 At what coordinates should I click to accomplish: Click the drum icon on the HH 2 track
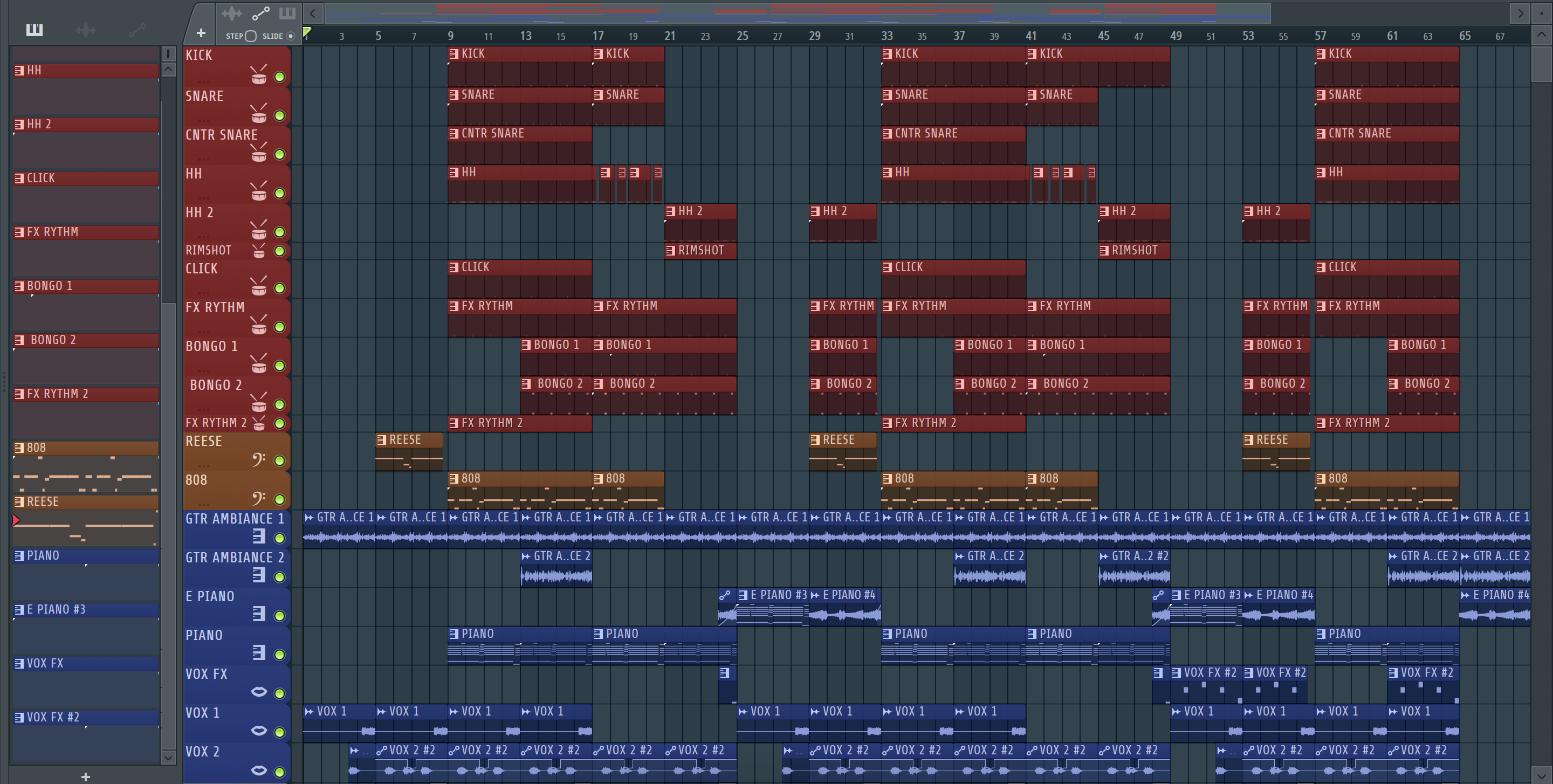[259, 230]
